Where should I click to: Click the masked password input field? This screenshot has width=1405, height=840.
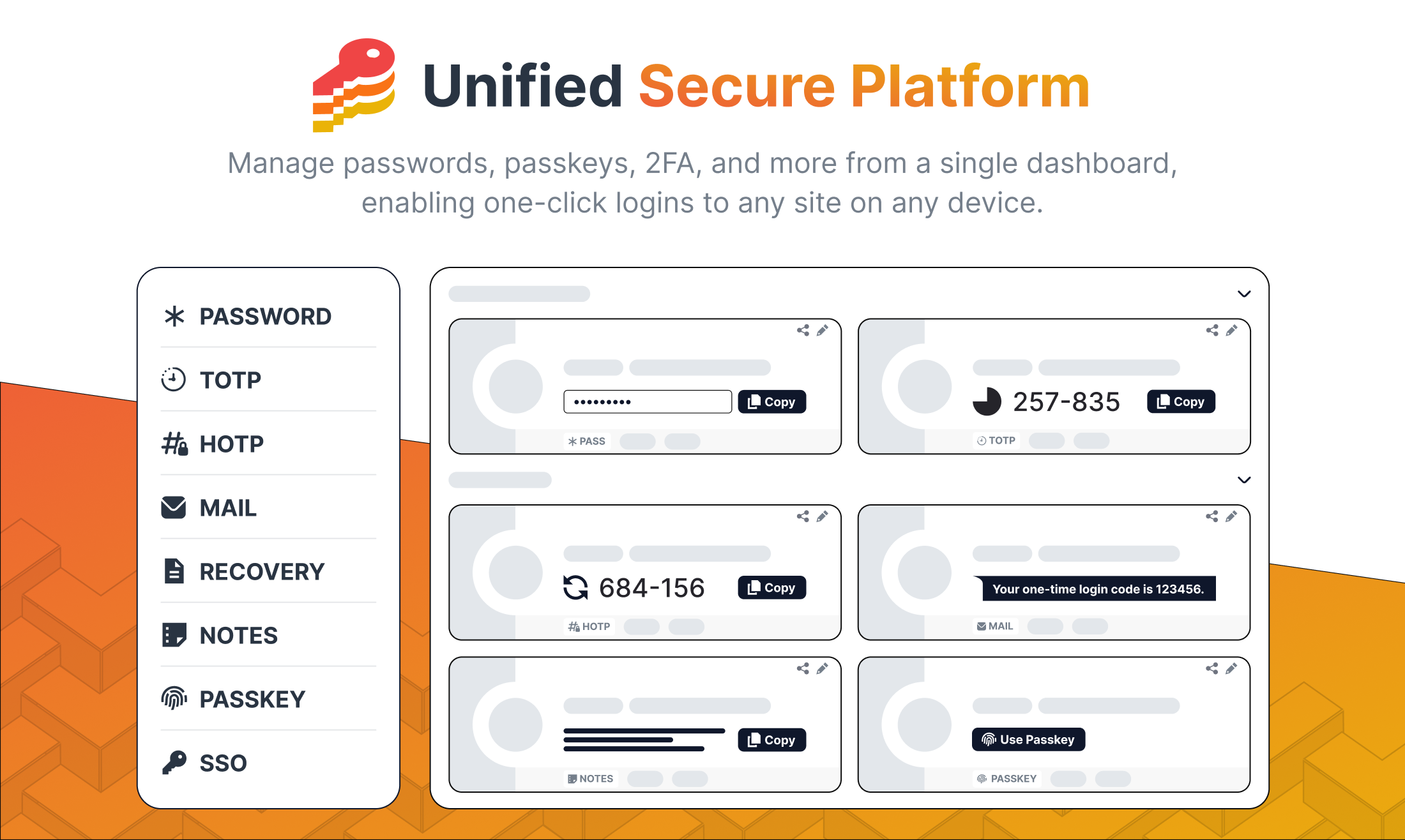648,401
